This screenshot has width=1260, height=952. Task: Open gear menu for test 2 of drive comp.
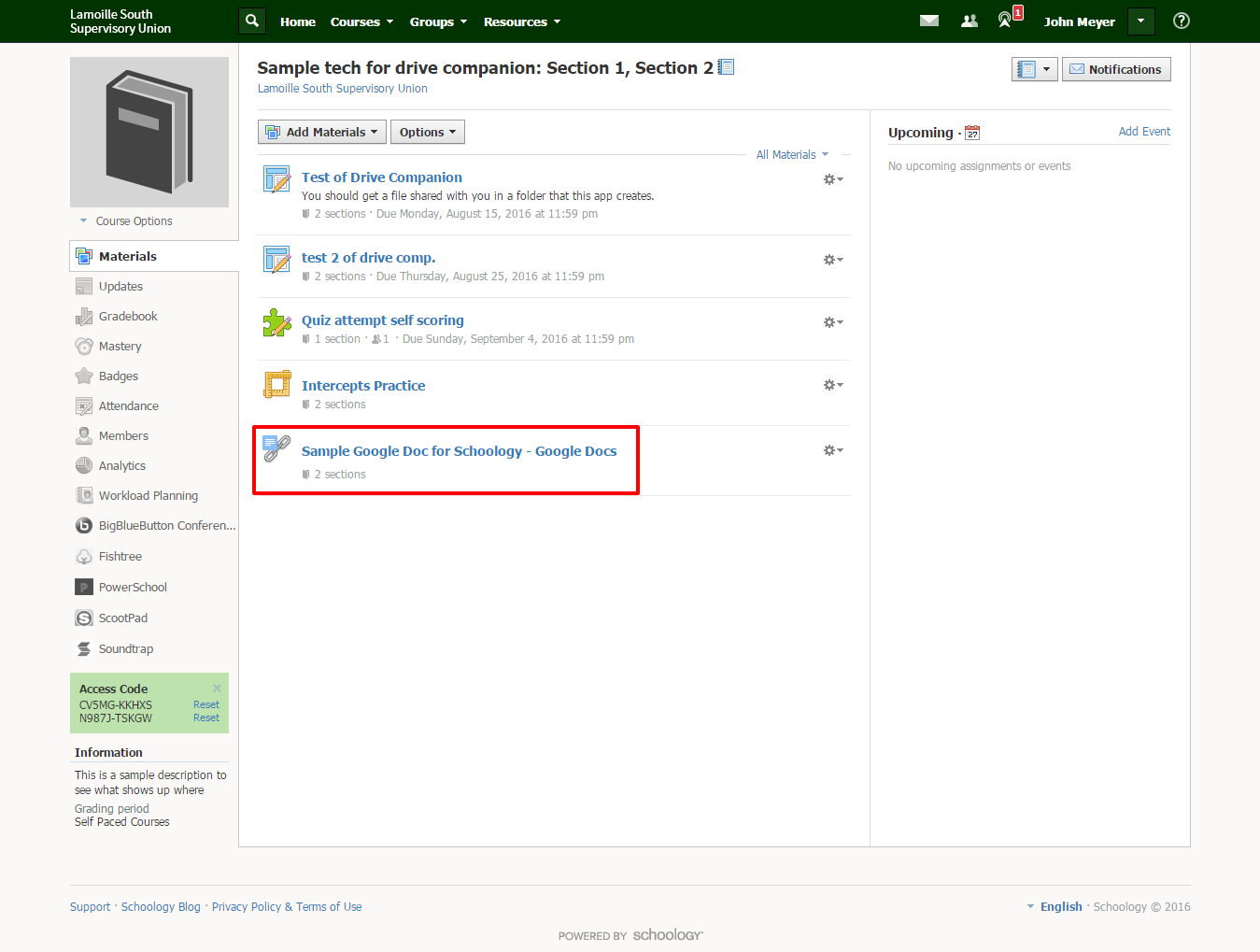tap(833, 260)
